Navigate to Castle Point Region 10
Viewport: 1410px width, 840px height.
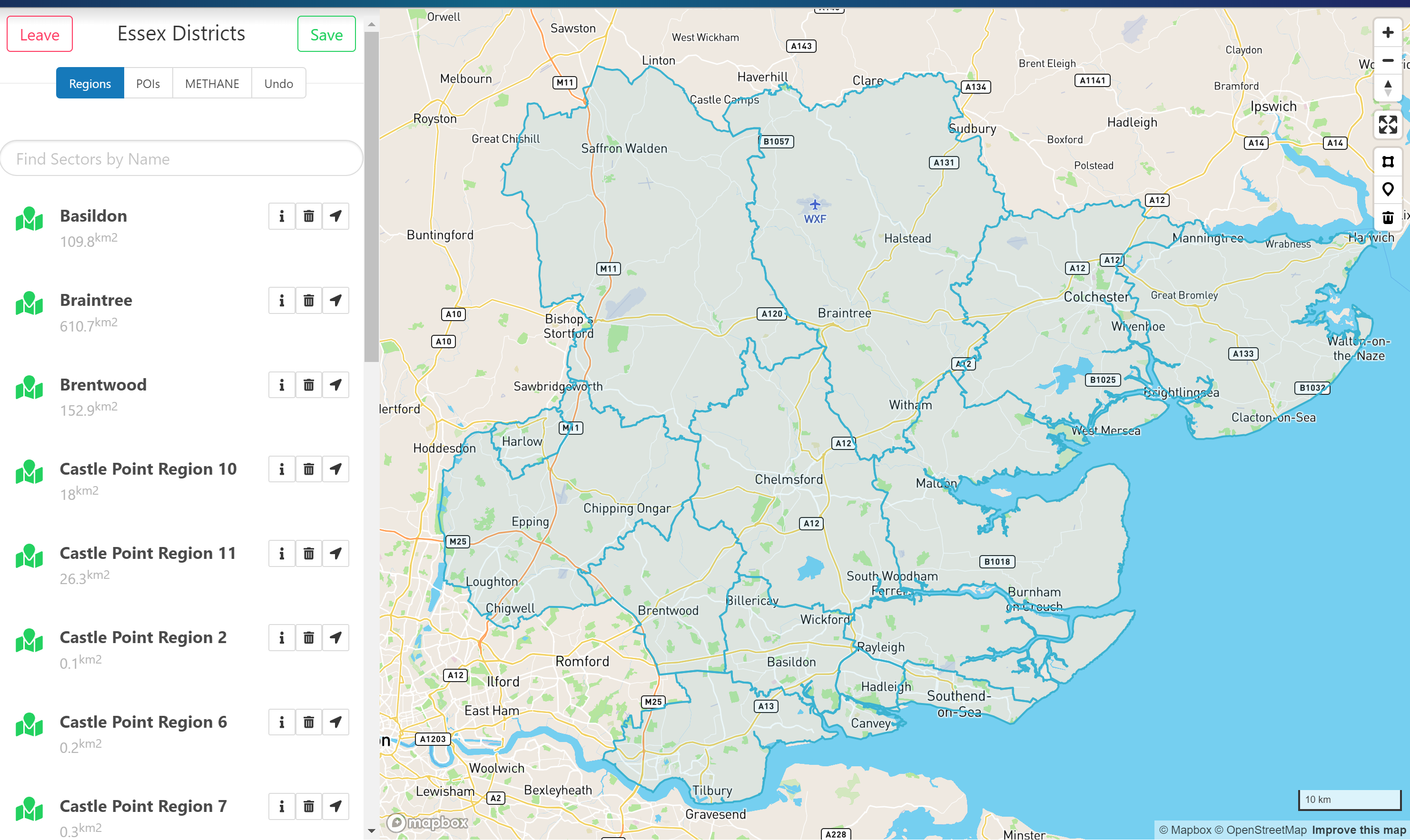pos(336,469)
